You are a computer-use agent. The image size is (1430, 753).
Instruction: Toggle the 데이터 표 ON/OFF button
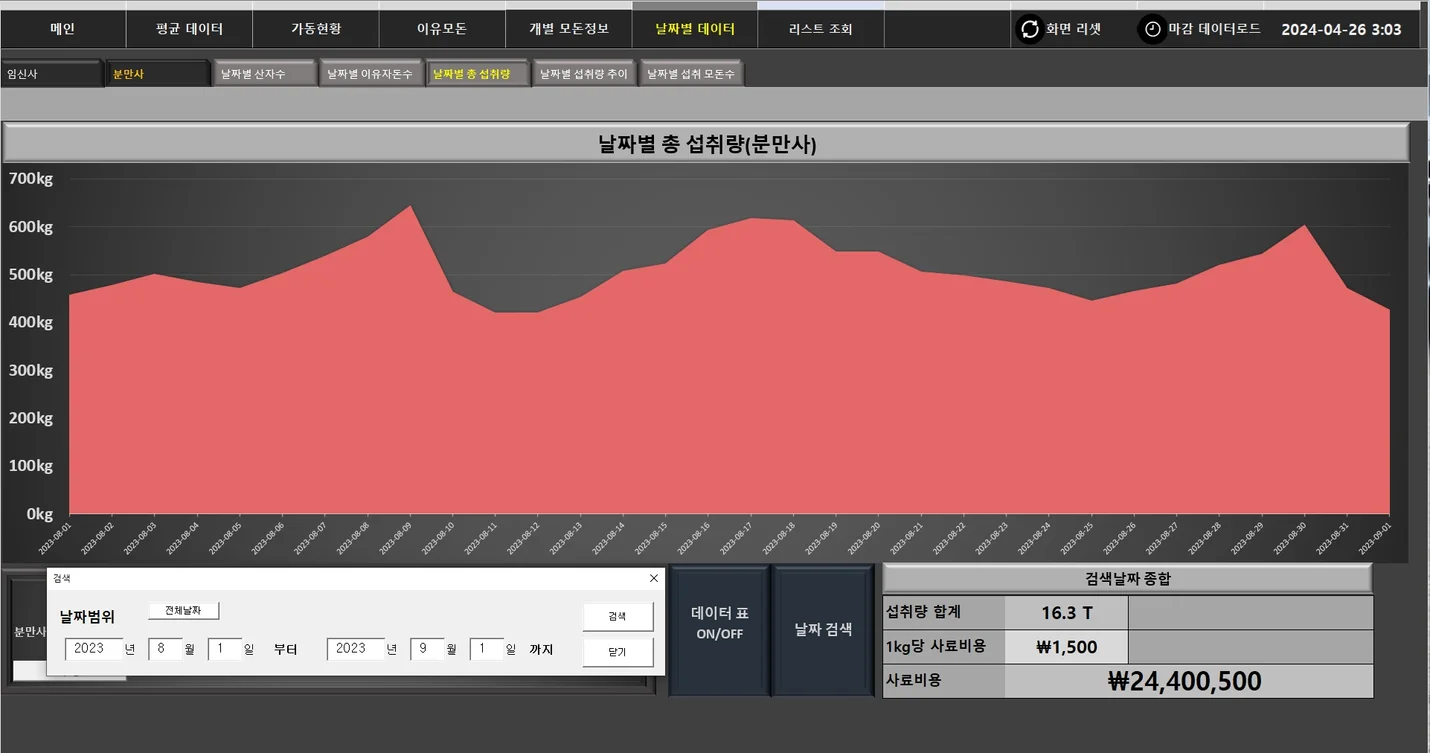(x=719, y=630)
